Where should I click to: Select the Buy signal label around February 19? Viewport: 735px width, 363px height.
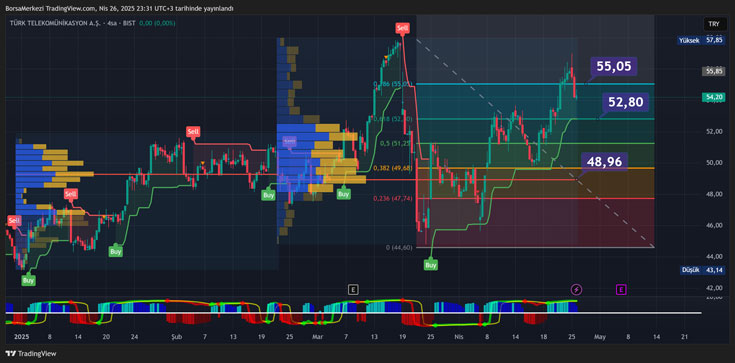point(268,195)
